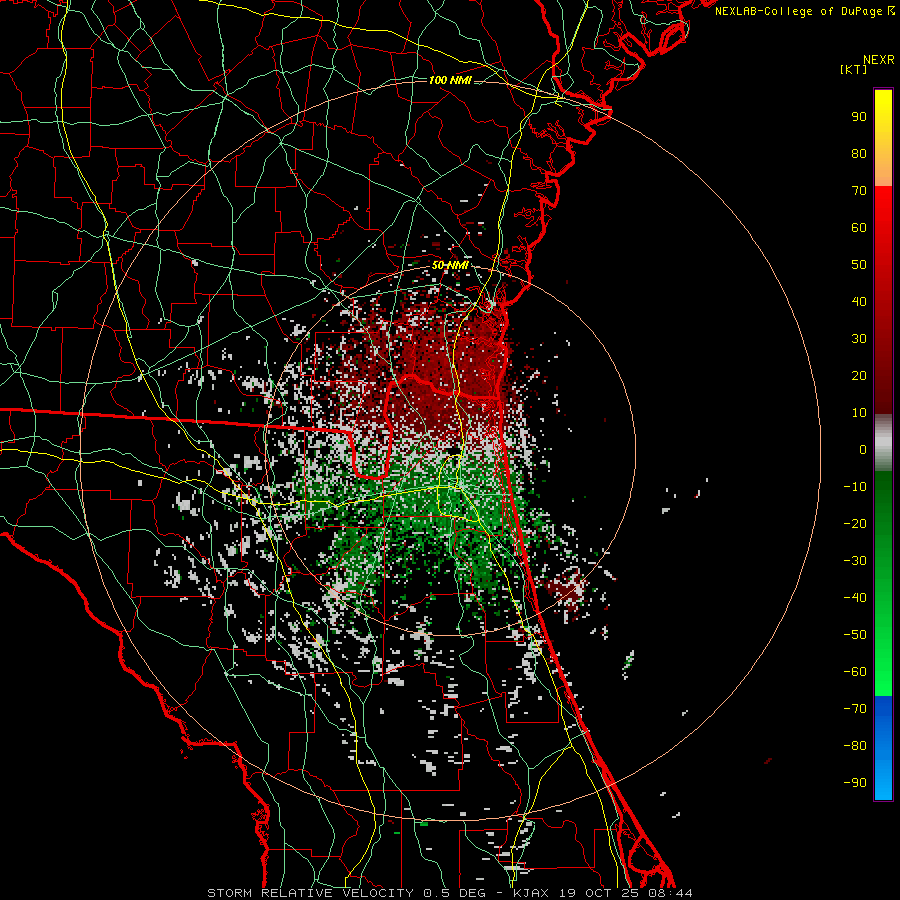Click the NEXR label above color scale
The height and width of the screenshot is (900, 900).
(x=879, y=60)
